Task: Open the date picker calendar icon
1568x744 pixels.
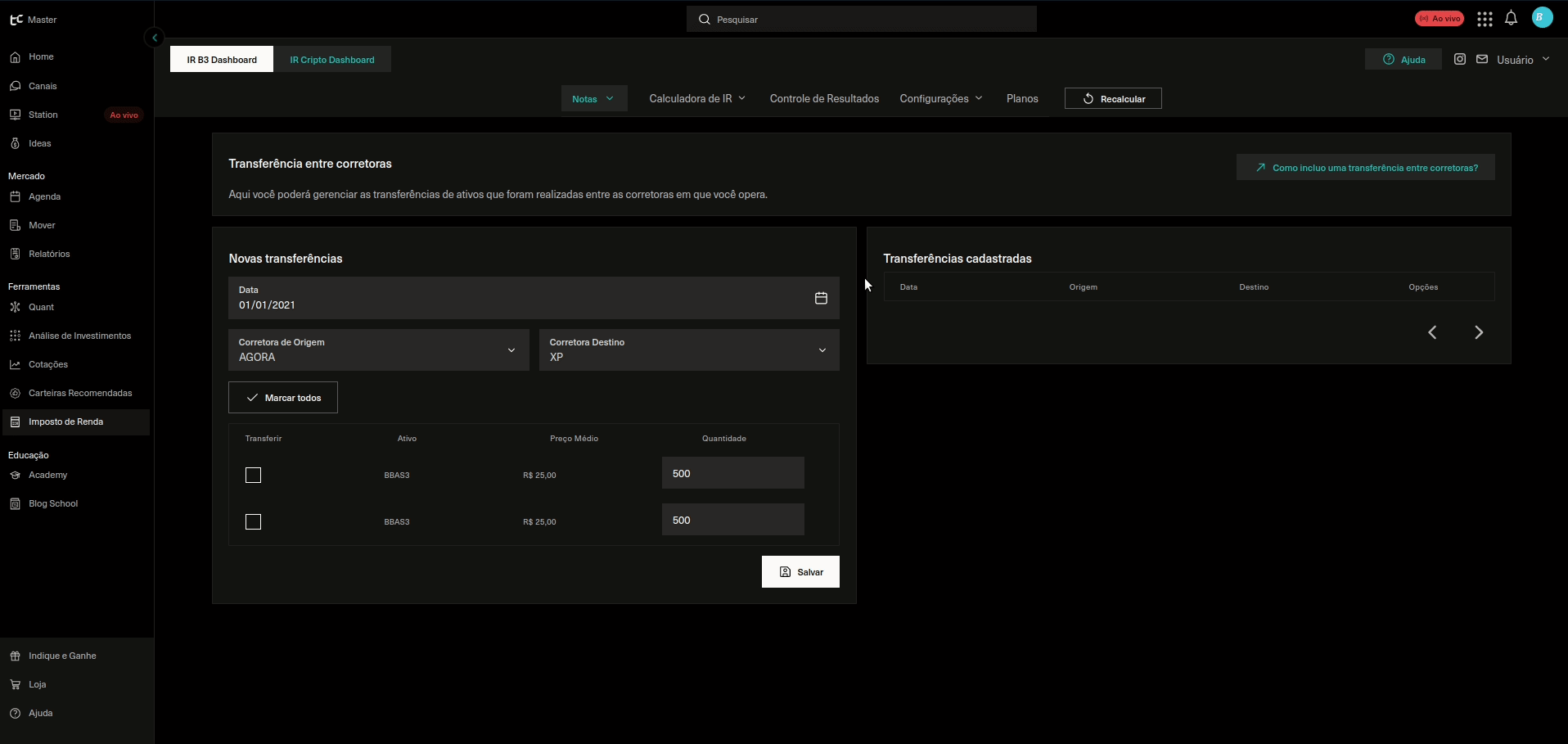Action: pyautogui.click(x=821, y=298)
